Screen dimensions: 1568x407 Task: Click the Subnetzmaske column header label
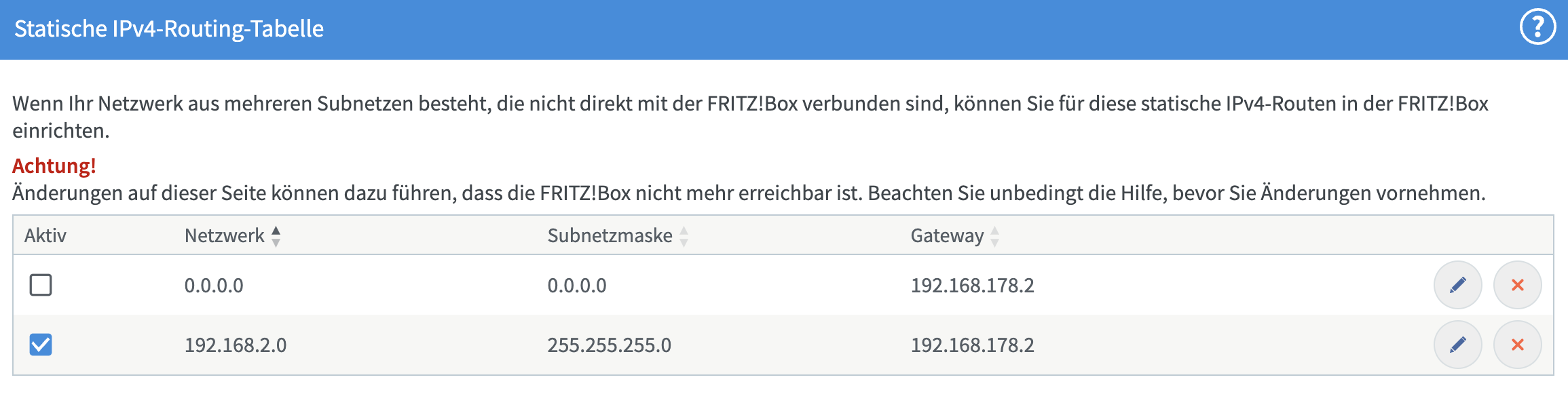click(x=610, y=236)
